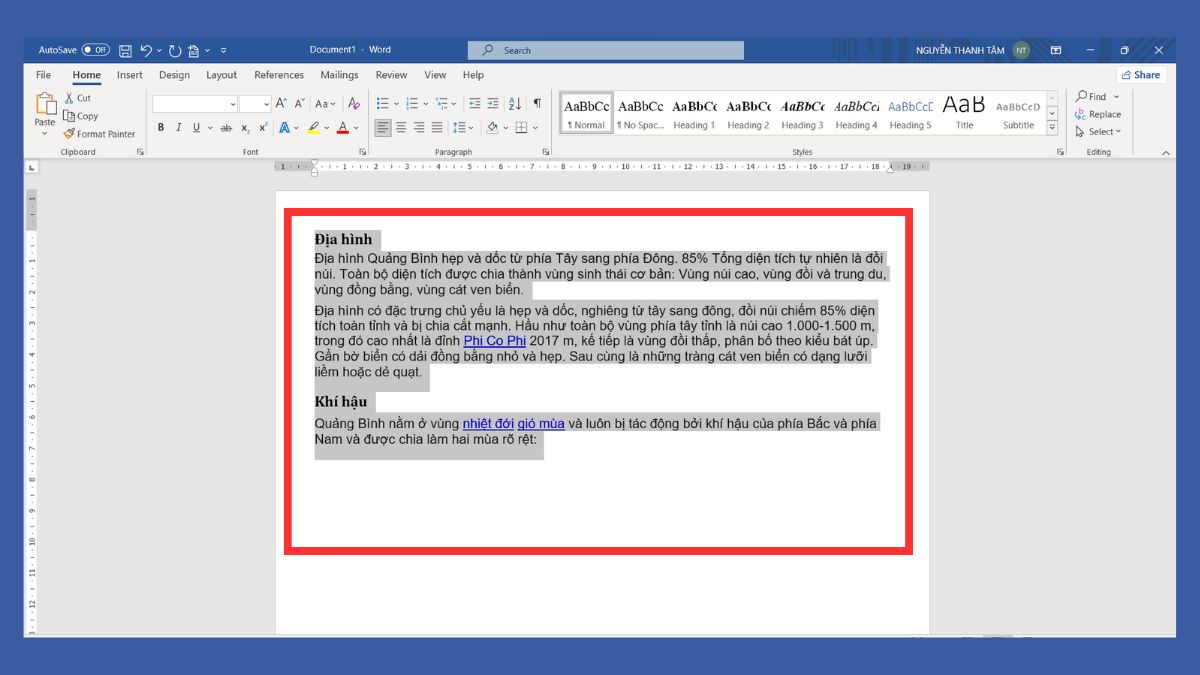
Task: Open the font name combo box
Action: (195, 104)
